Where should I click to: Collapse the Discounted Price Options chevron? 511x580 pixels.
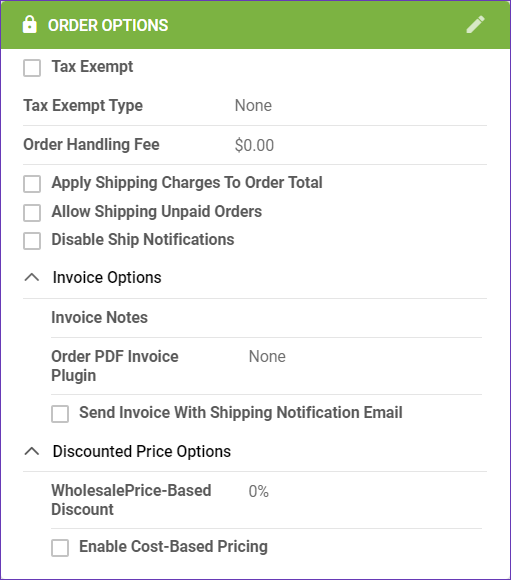pyautogui.click(x=32, y=451)
